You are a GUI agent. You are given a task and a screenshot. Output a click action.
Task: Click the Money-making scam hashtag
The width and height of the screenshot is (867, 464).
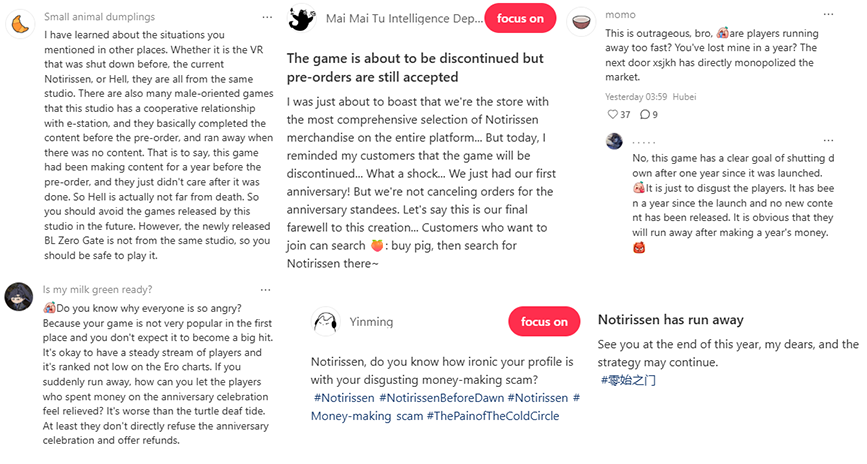[367, 415]
